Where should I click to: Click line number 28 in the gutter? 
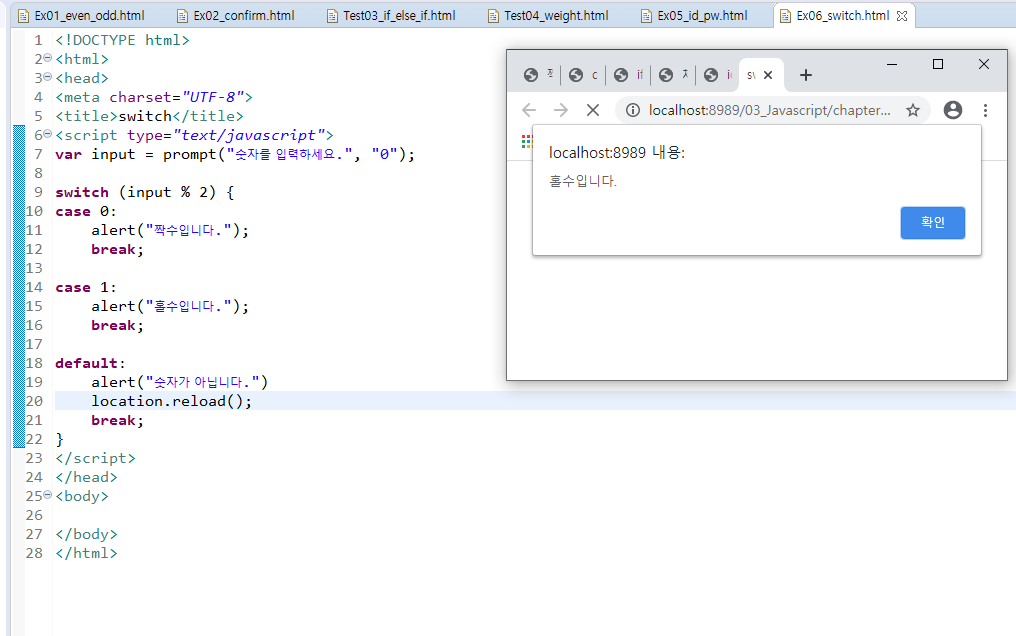pos(34,553)
